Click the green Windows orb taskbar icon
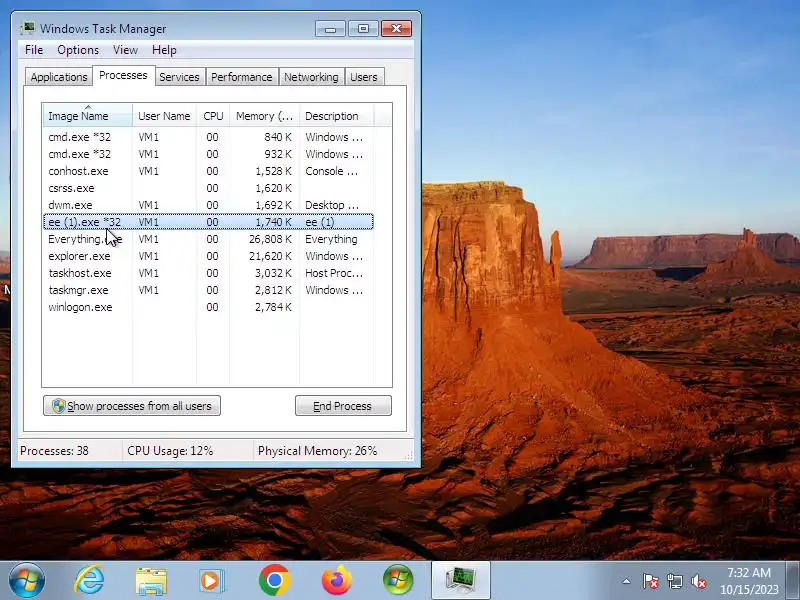The image size is (800, 600). coord(398,581)
